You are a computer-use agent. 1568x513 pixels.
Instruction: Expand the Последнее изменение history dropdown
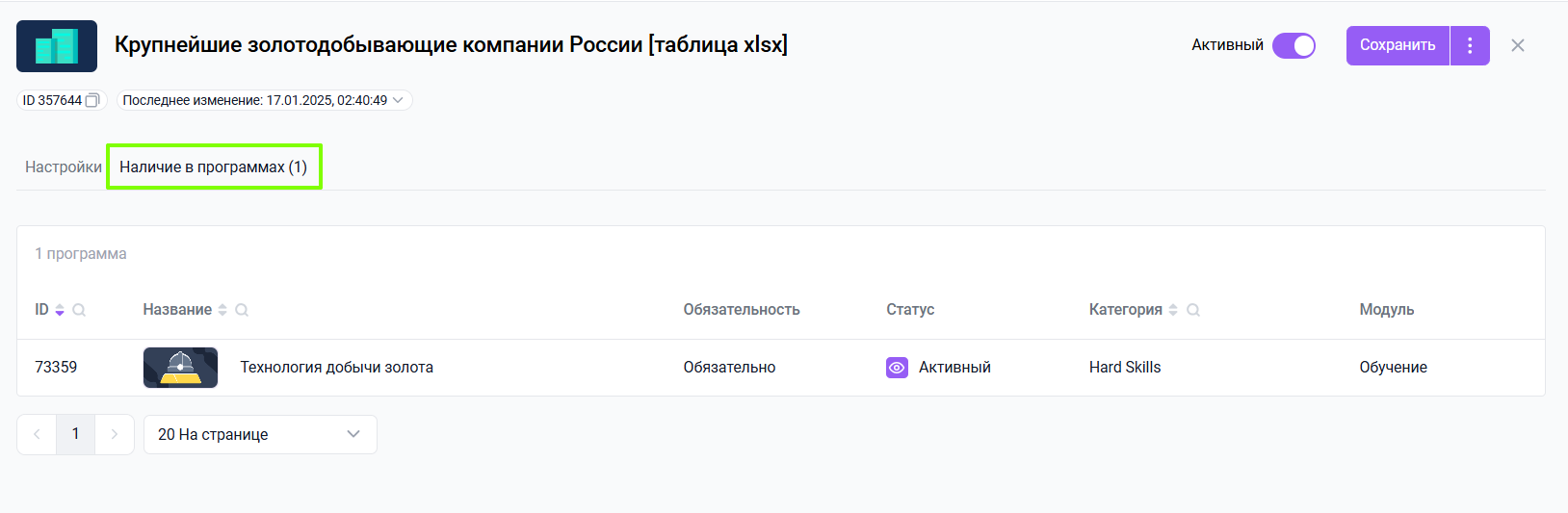pos(398,100)
